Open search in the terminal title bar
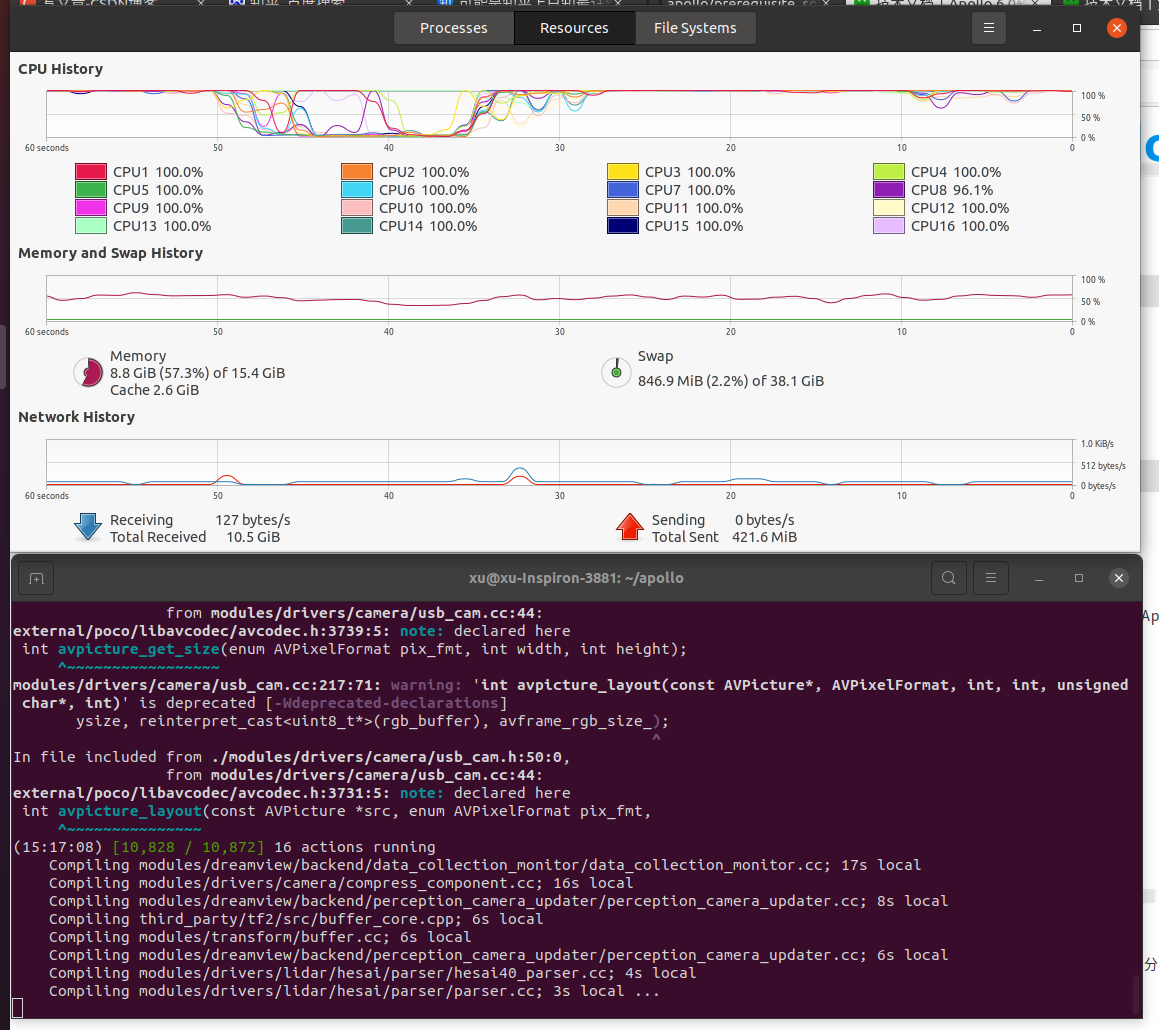 [948, 578]
